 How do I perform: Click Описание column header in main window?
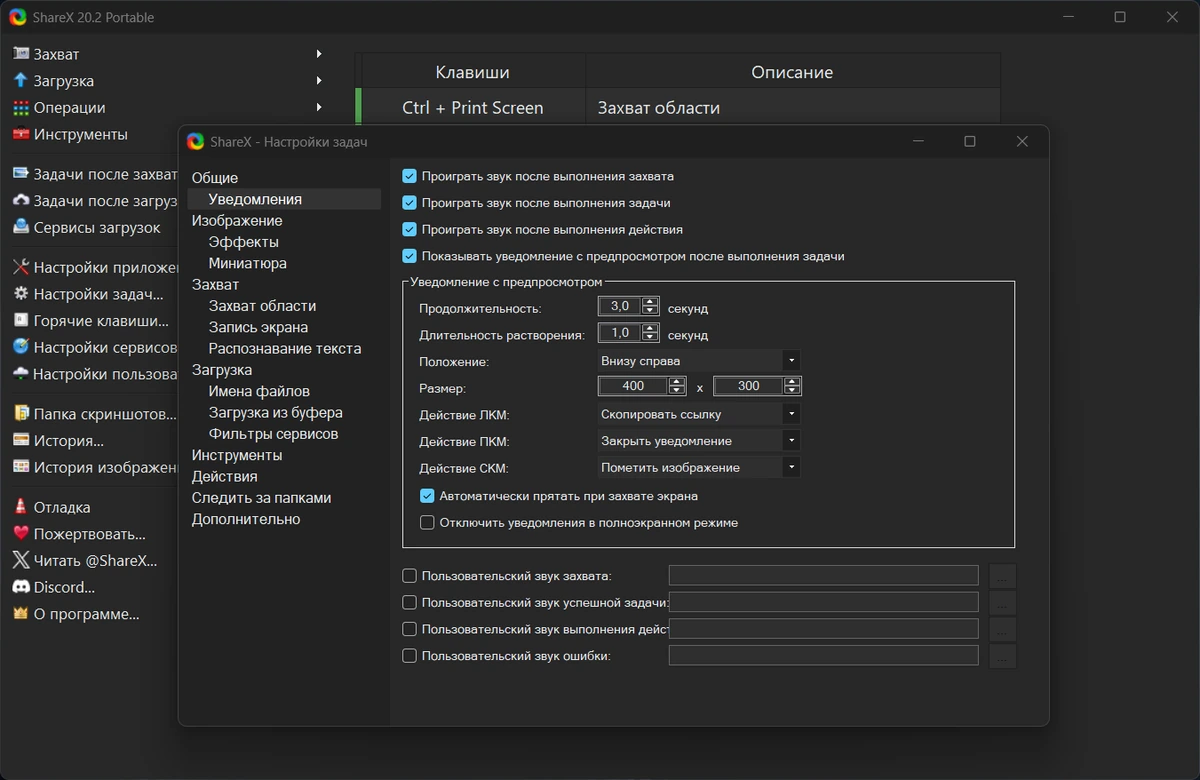792,72
